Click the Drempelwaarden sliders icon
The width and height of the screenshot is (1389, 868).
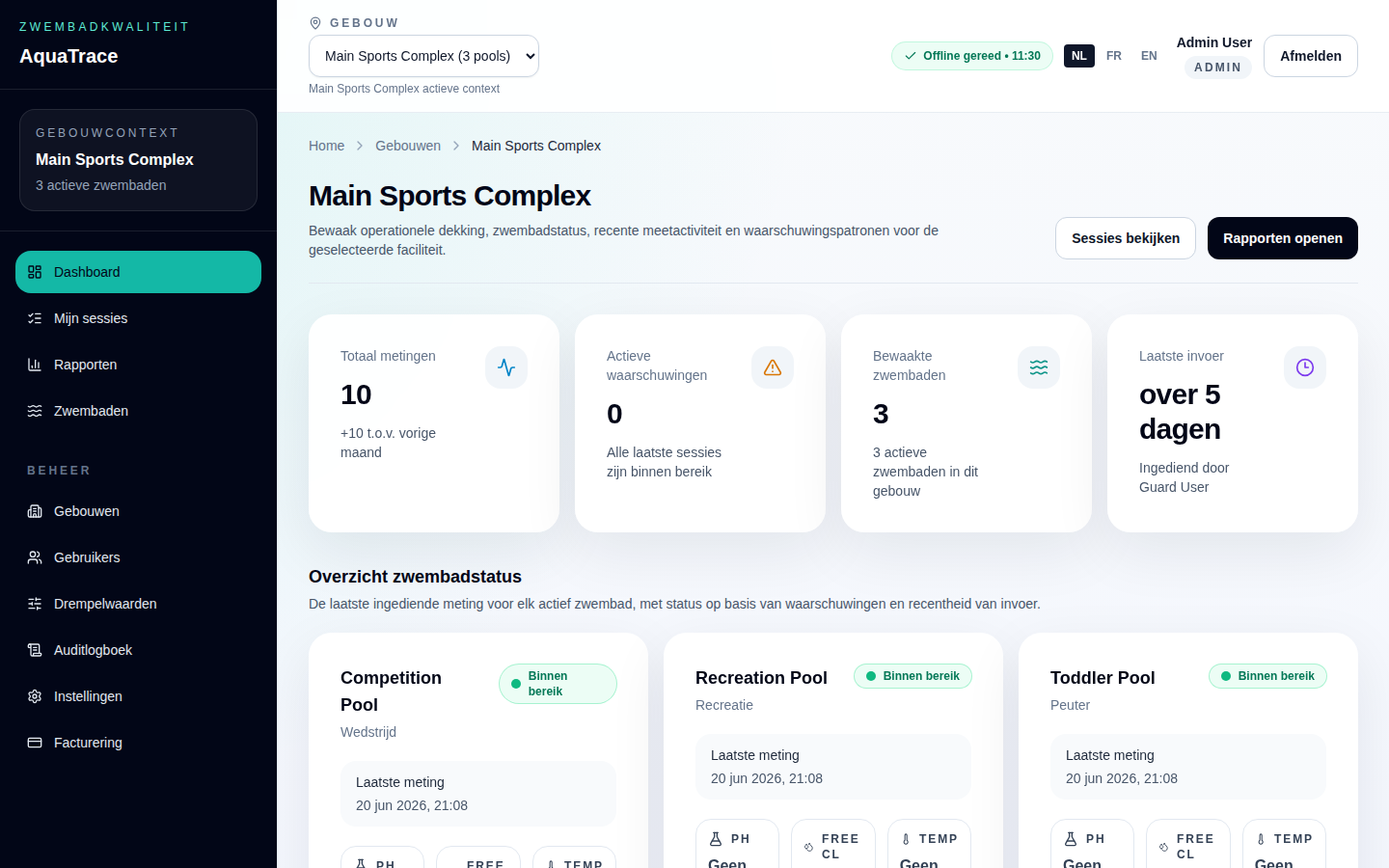tap(35, 604)
